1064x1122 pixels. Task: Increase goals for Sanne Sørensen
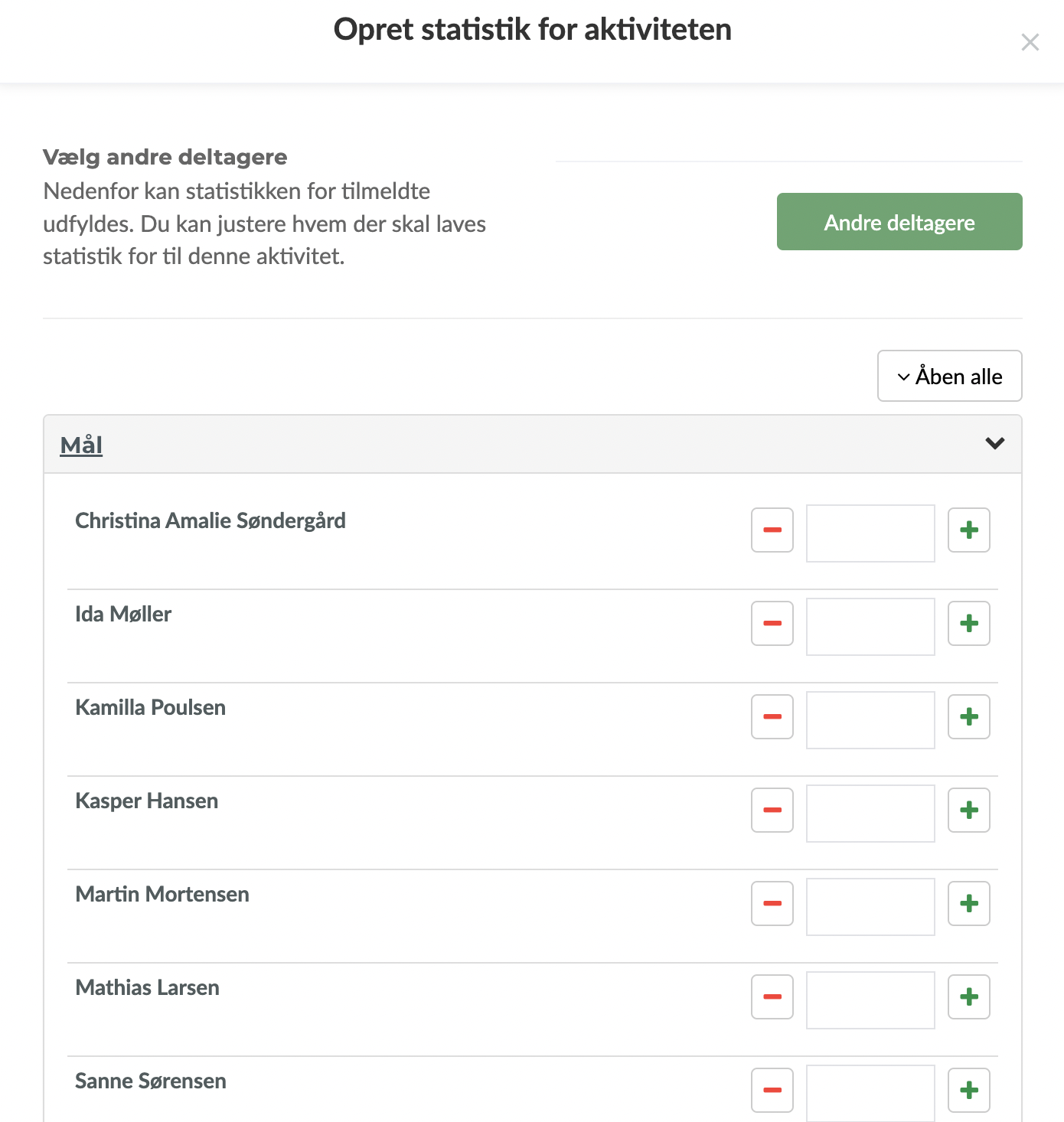(x=968, y=1090)
